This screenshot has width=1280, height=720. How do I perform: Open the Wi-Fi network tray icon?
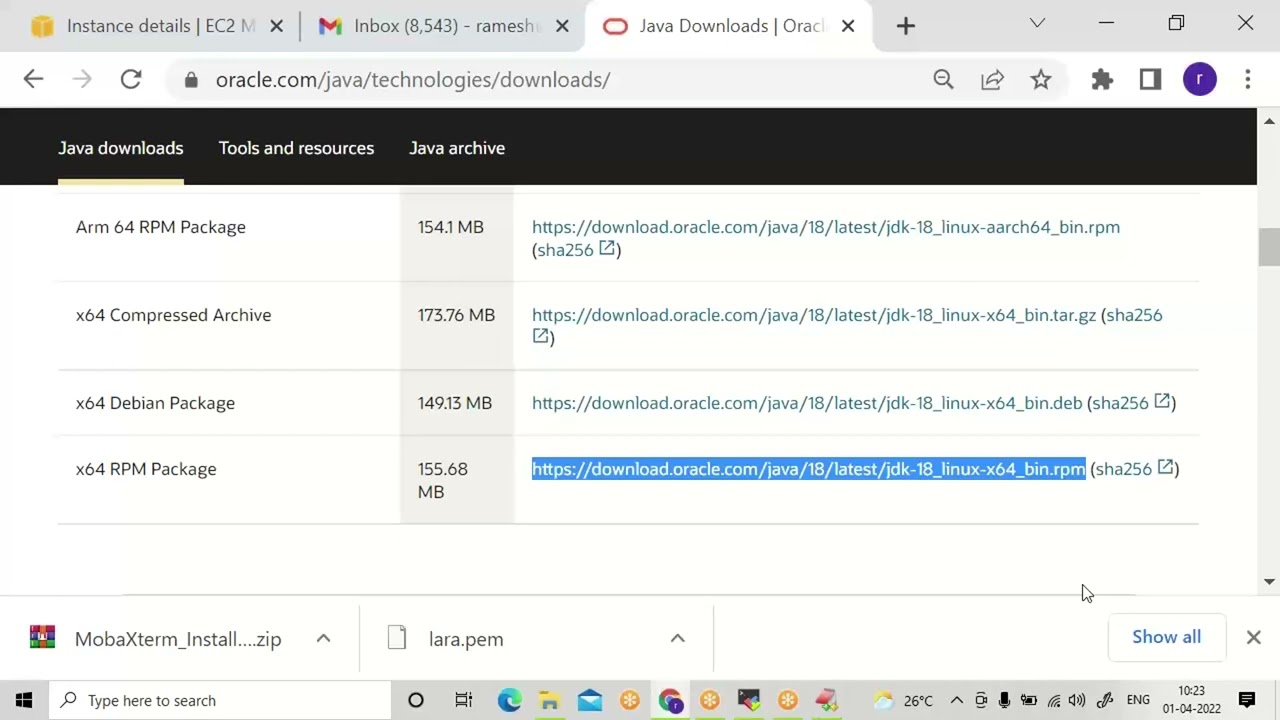click(x=1054, y=700)
